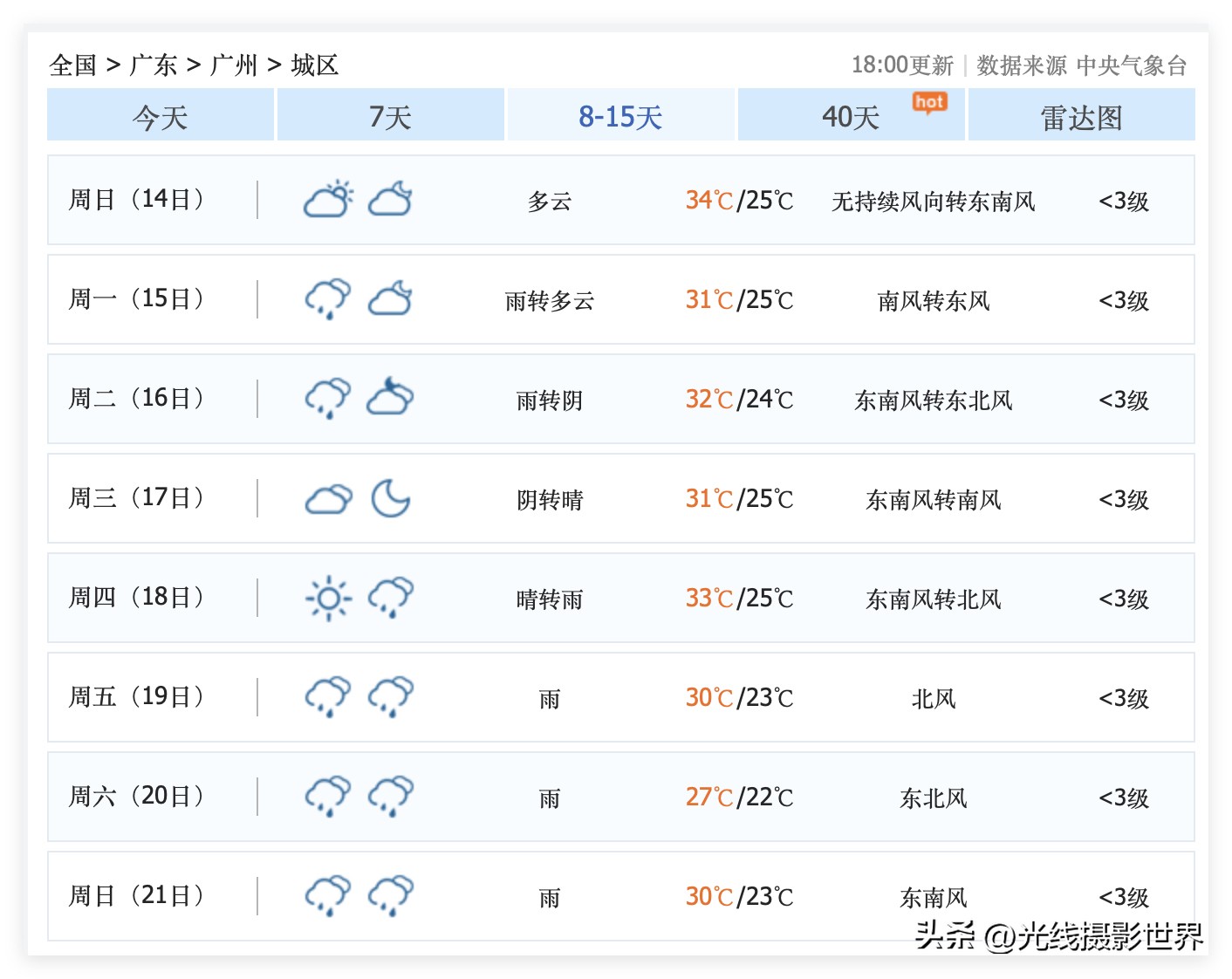Select the 周六（20日）date label
This screenshot has width=1232, height=979.
[137, 797]
